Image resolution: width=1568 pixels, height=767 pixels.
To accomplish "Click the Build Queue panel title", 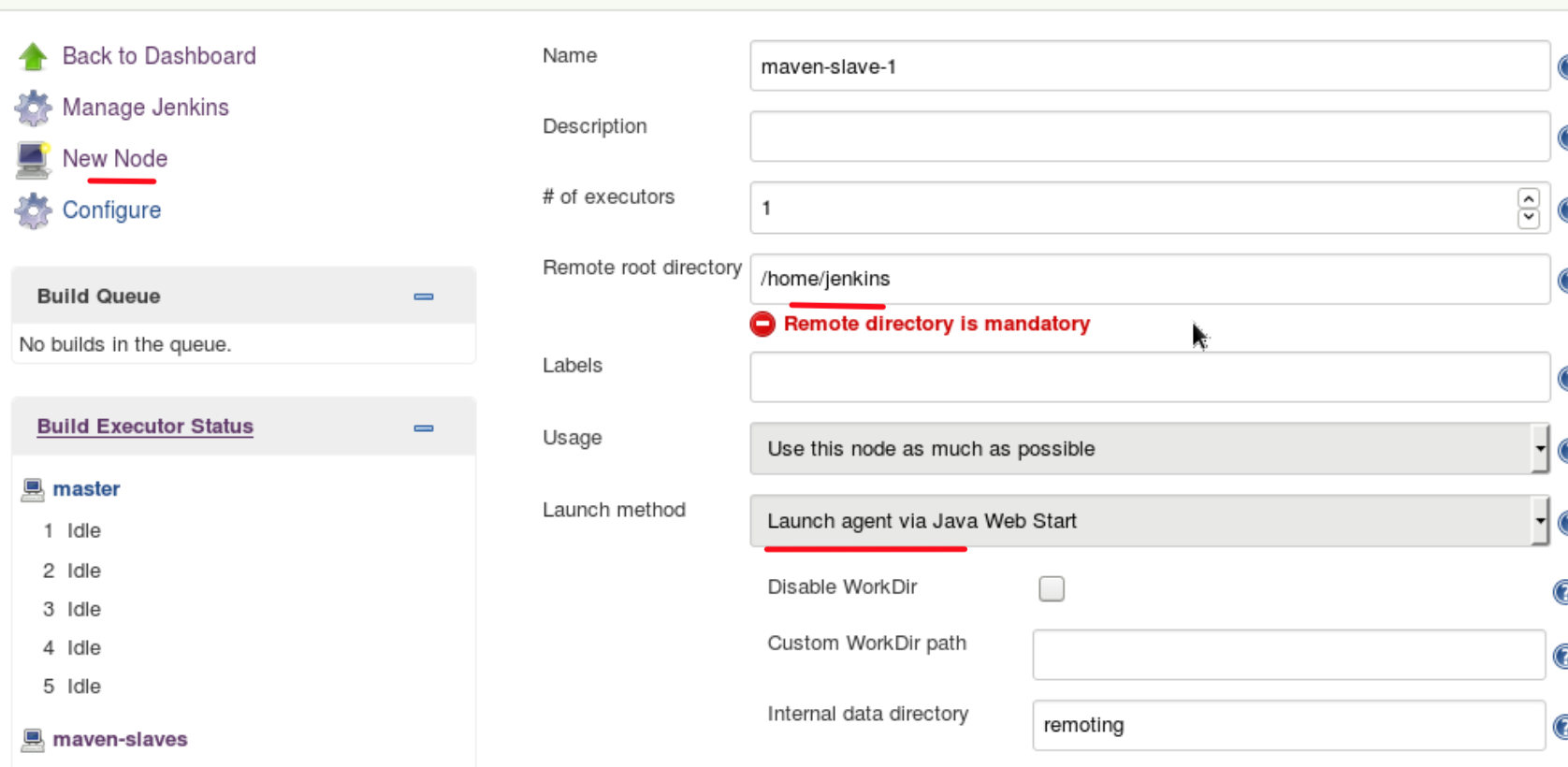I will tap(98, 297).
